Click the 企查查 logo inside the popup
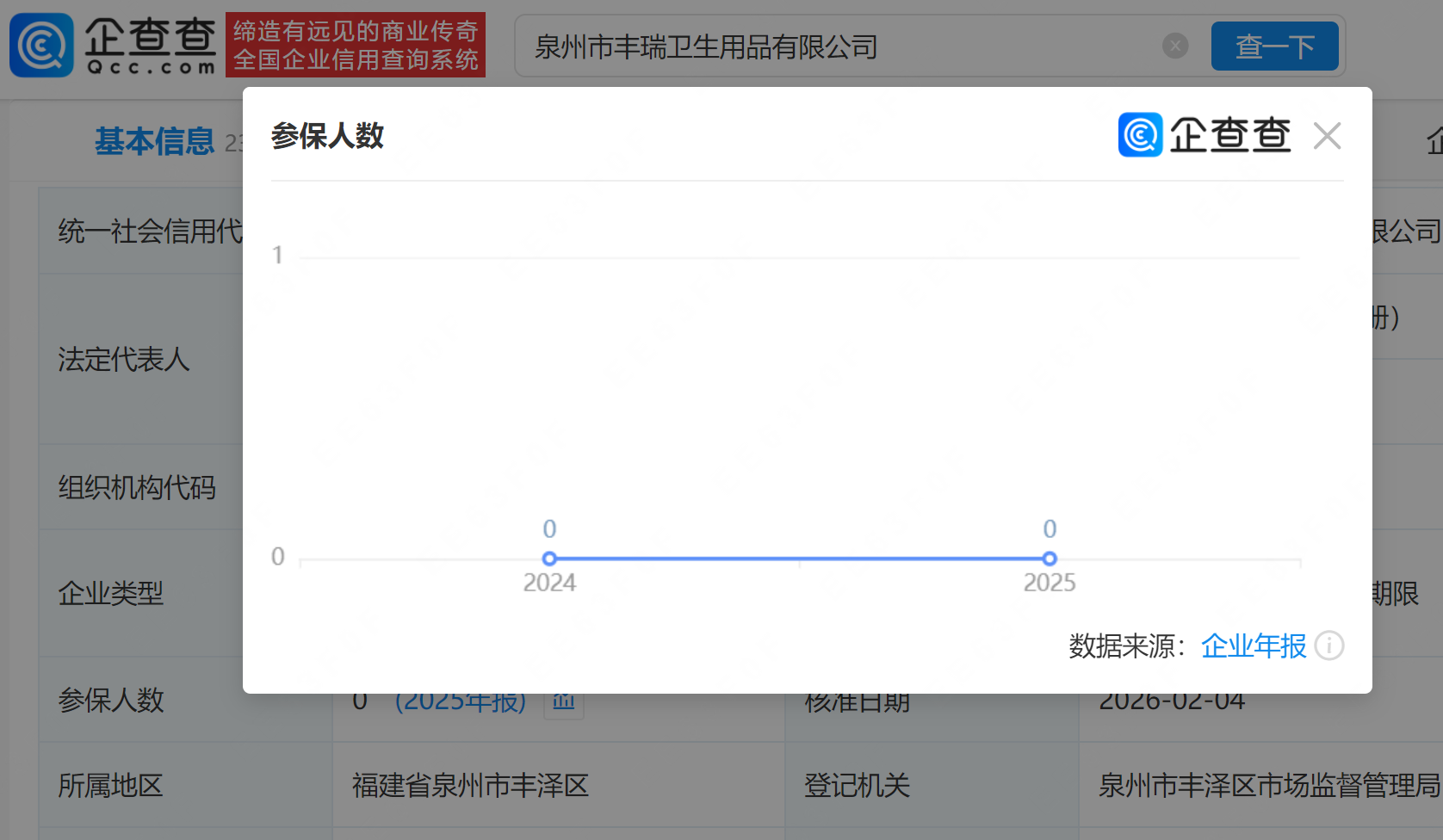The width and height of the screenshot is (1443, 840). click(x=1205, y=135)
